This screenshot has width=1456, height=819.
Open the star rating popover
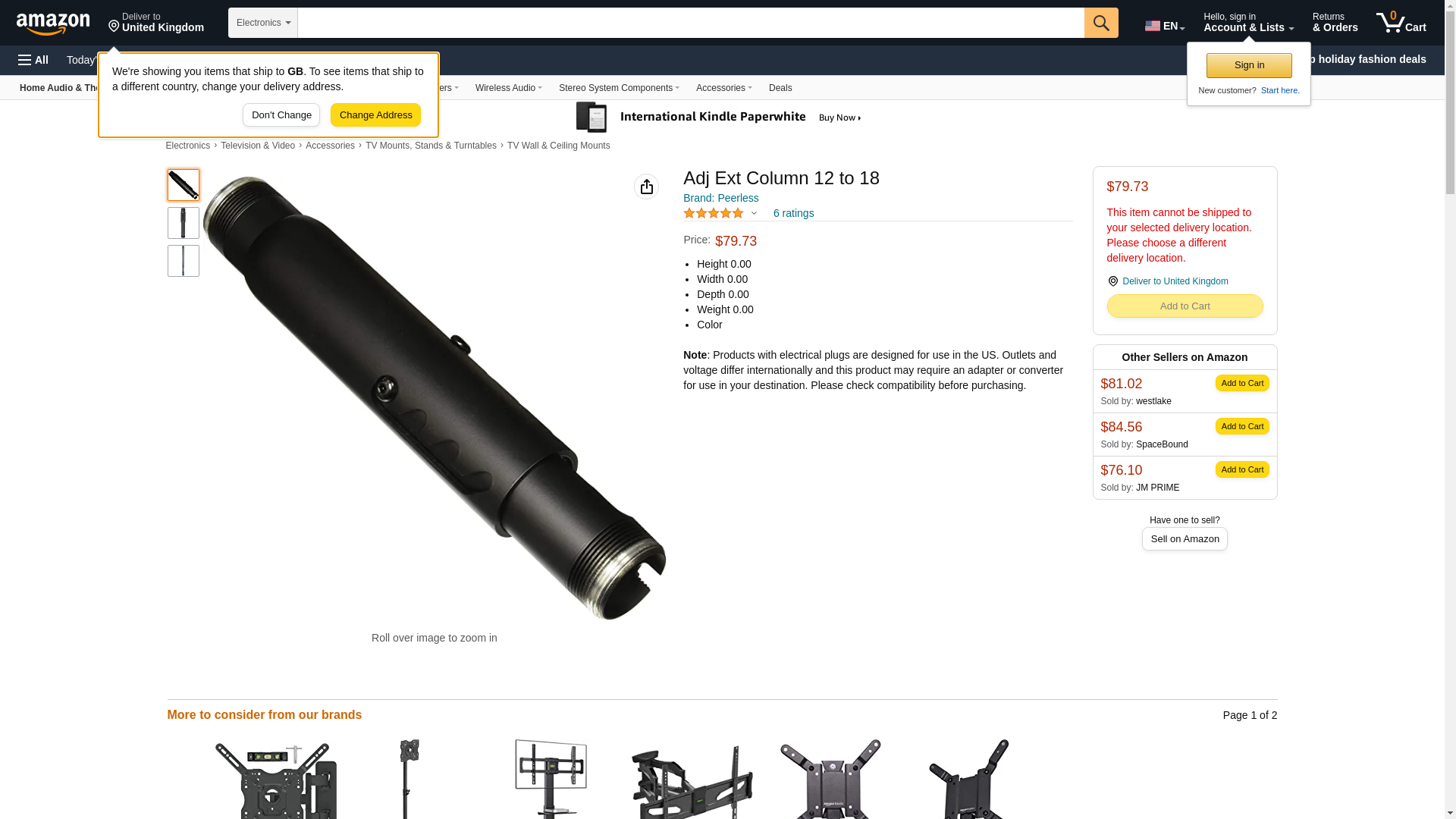pos(720,213)
